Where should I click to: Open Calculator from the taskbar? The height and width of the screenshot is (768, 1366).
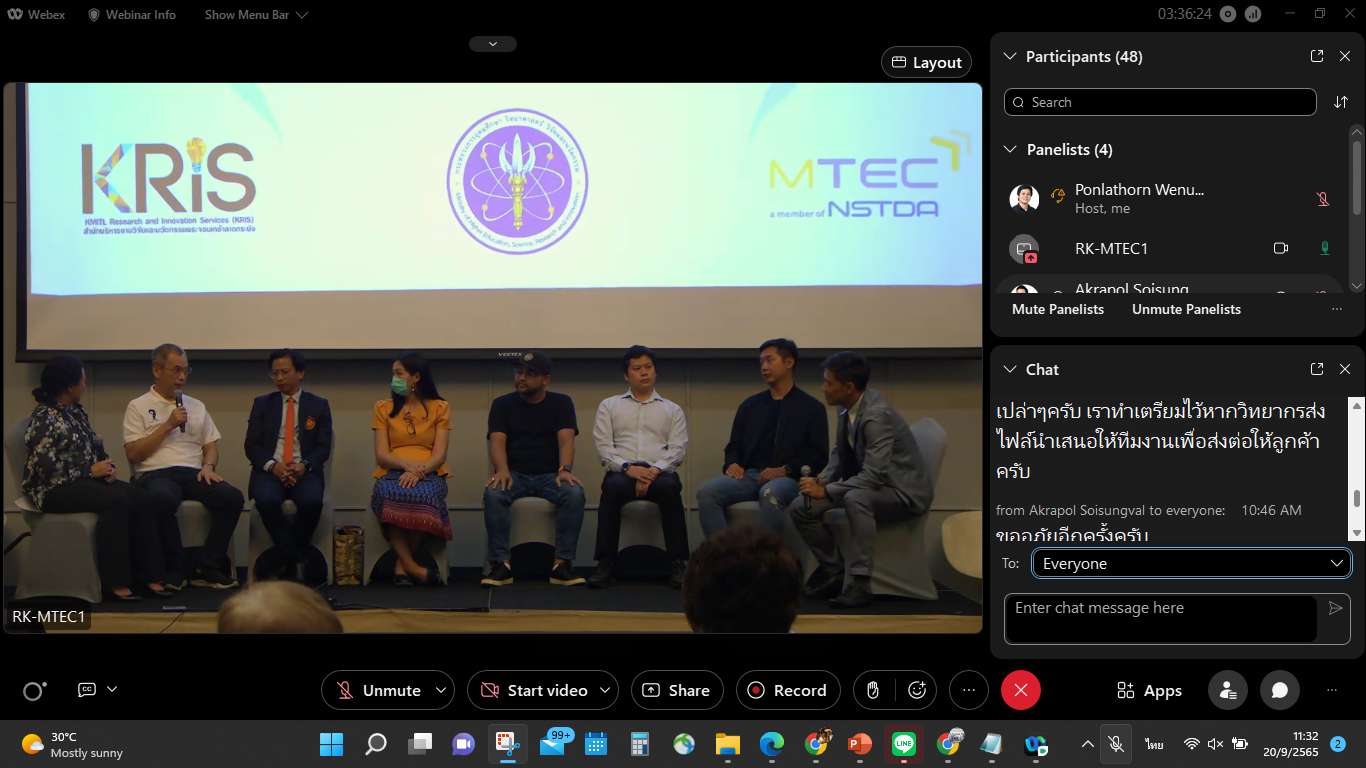pyautogui.click(x=640, y=744)
